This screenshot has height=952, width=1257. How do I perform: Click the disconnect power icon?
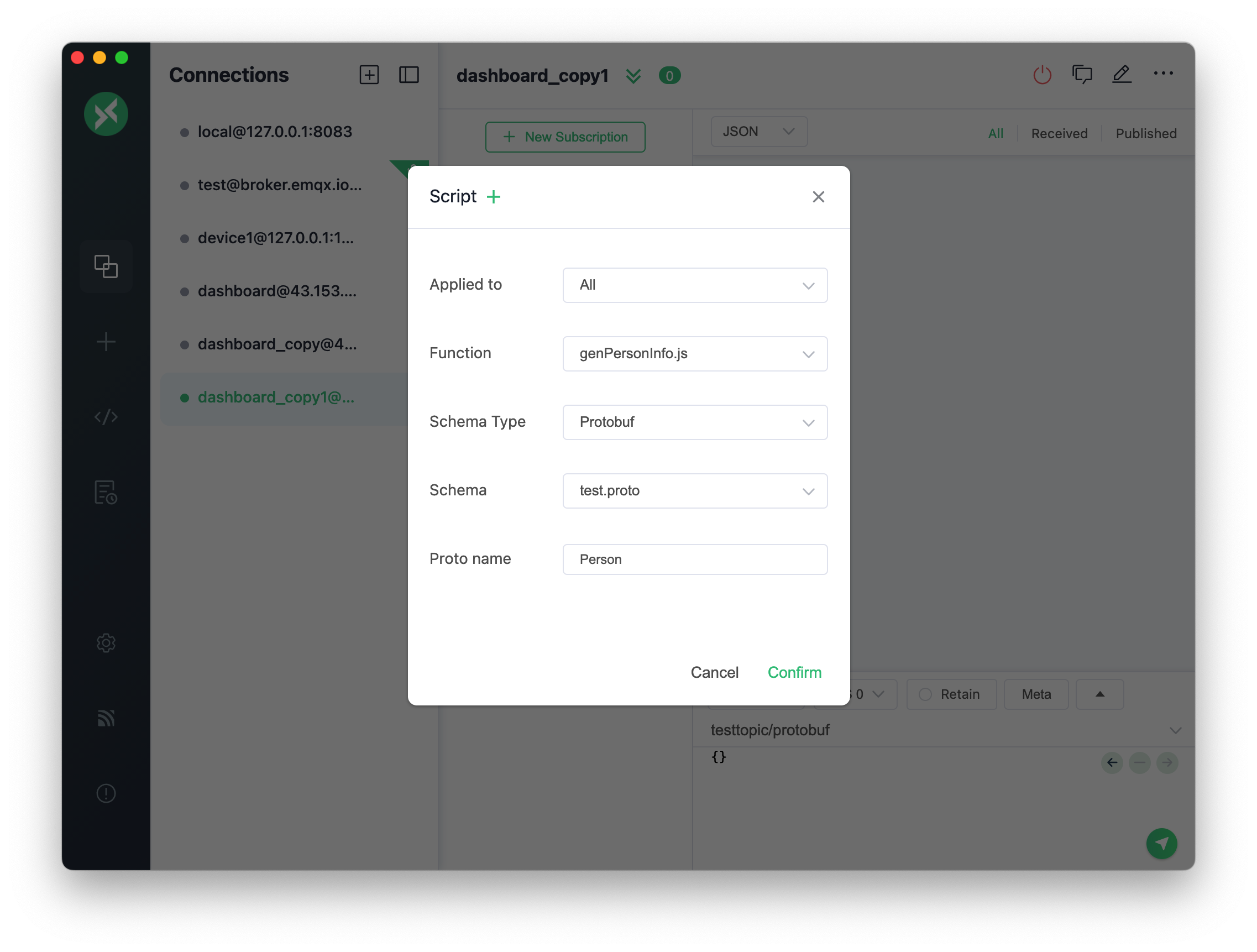[x=1041, y=75]
